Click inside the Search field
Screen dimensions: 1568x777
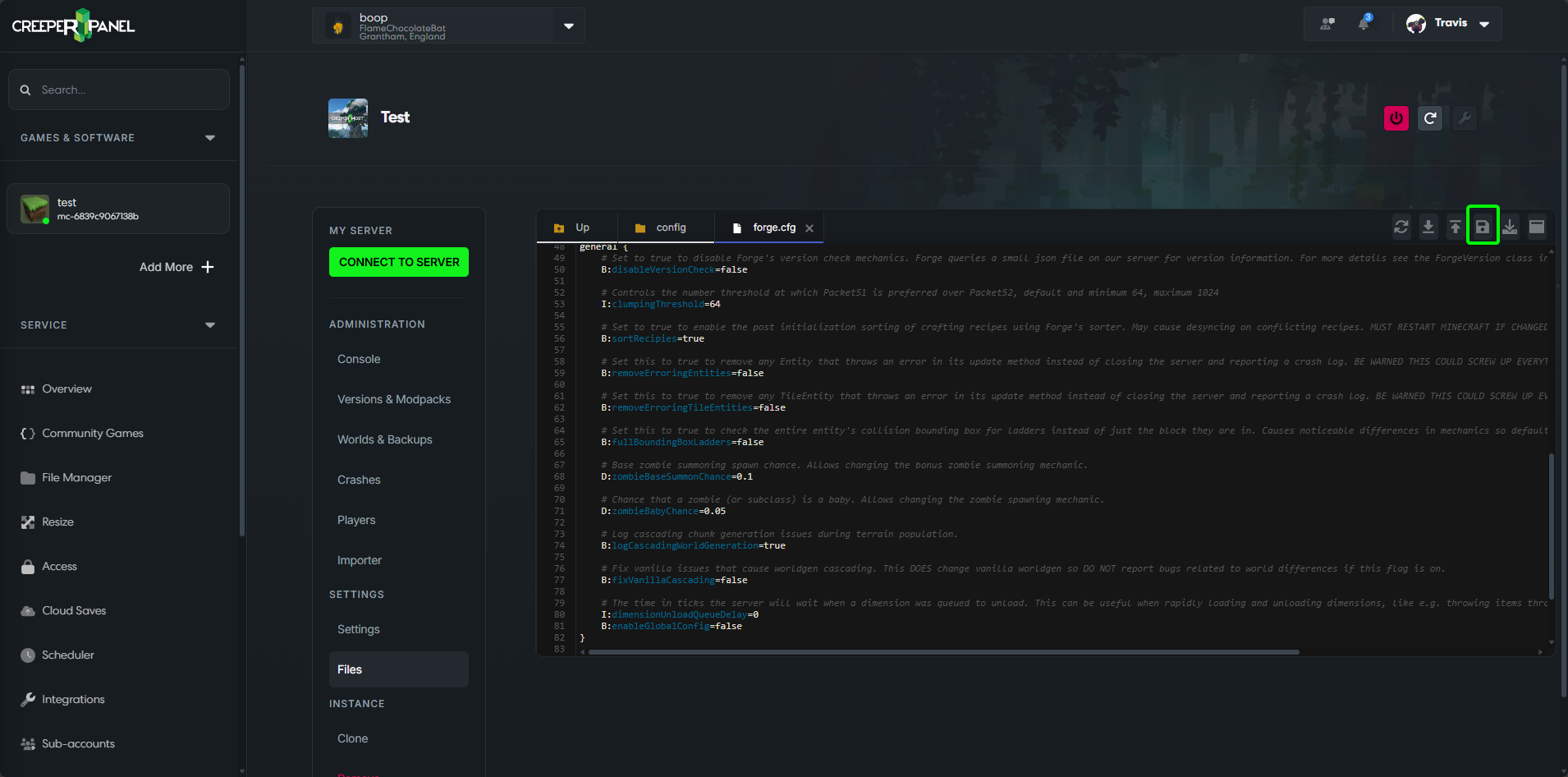(119, 90)
